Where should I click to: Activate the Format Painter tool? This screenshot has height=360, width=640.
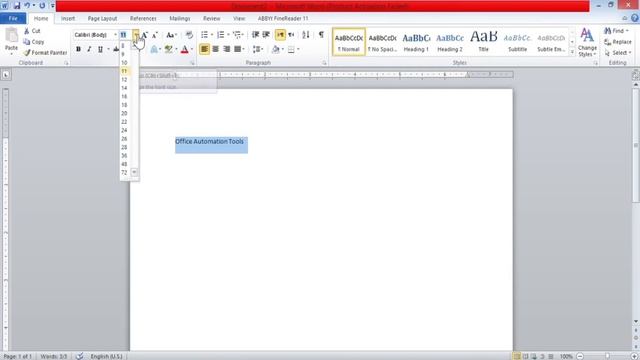tap(45, 53)
